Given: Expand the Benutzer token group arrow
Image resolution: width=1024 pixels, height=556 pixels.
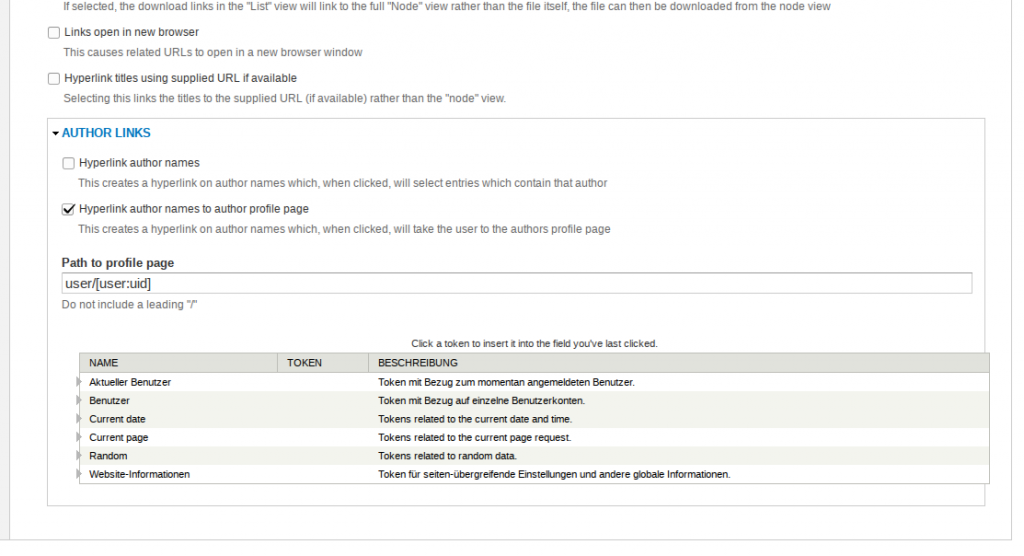Looking at the screenshot, I should click(80, 400).
